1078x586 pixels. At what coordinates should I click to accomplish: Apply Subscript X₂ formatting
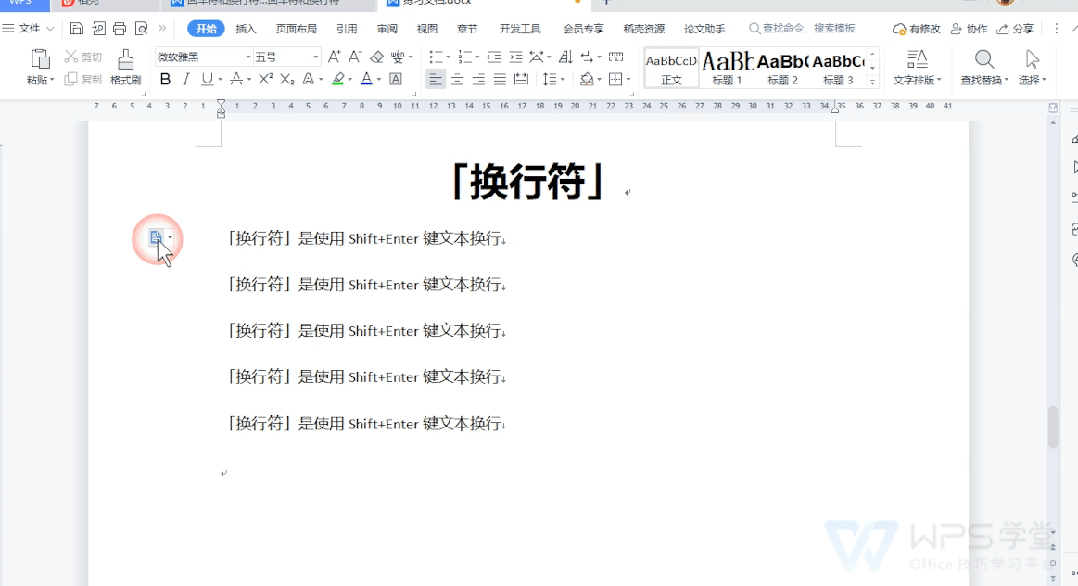tap(287, 79)
